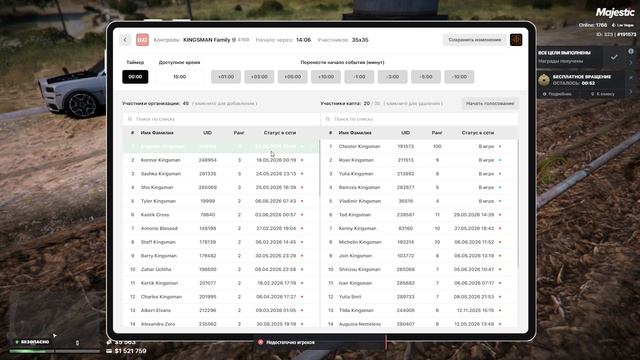Viewport: 640px width, 360px height.
Task: Click the UID header in organization table
Action: 207,133
